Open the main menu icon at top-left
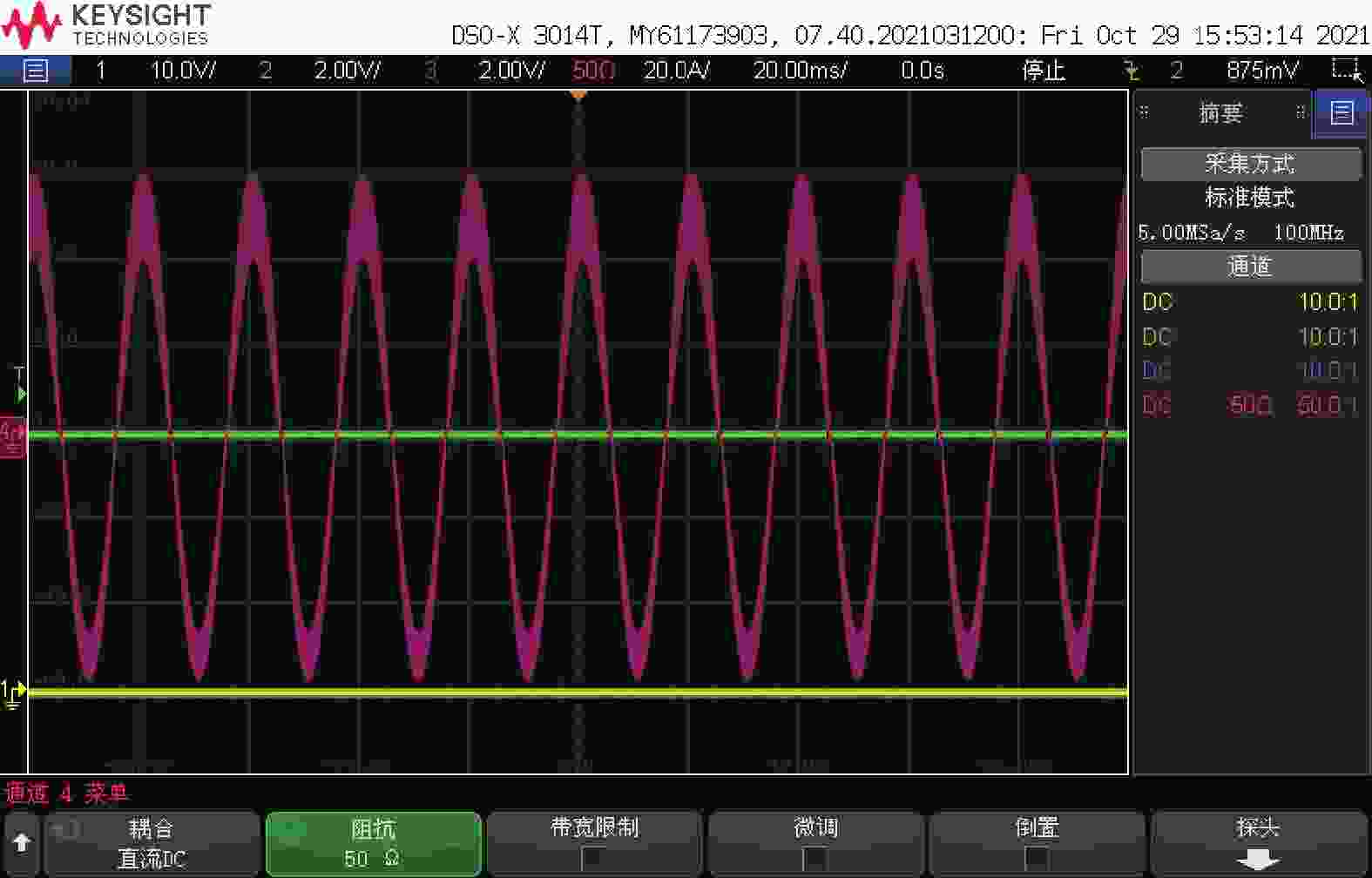 tap(35, 71)
